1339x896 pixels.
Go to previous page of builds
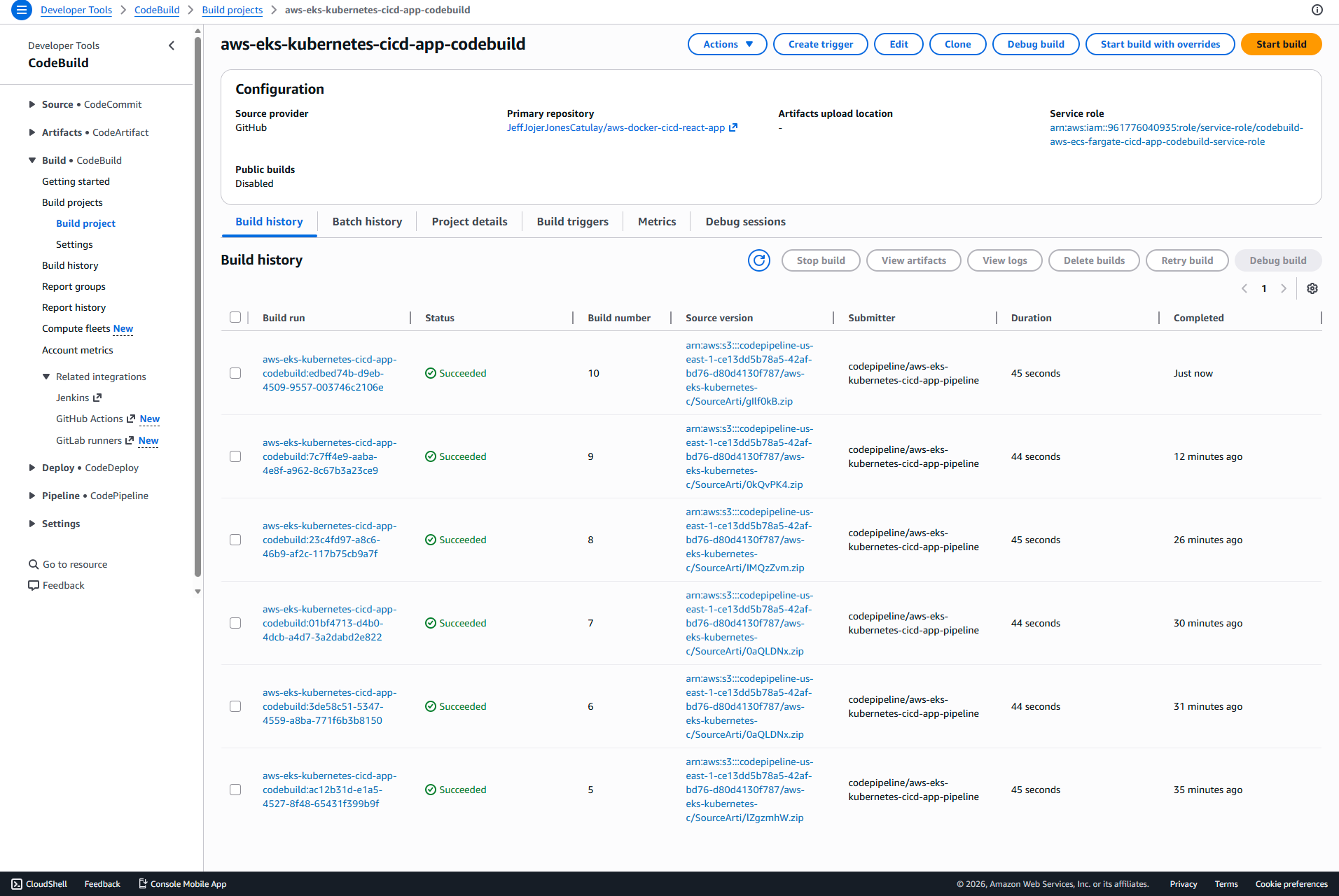(x=1244, y=288)
